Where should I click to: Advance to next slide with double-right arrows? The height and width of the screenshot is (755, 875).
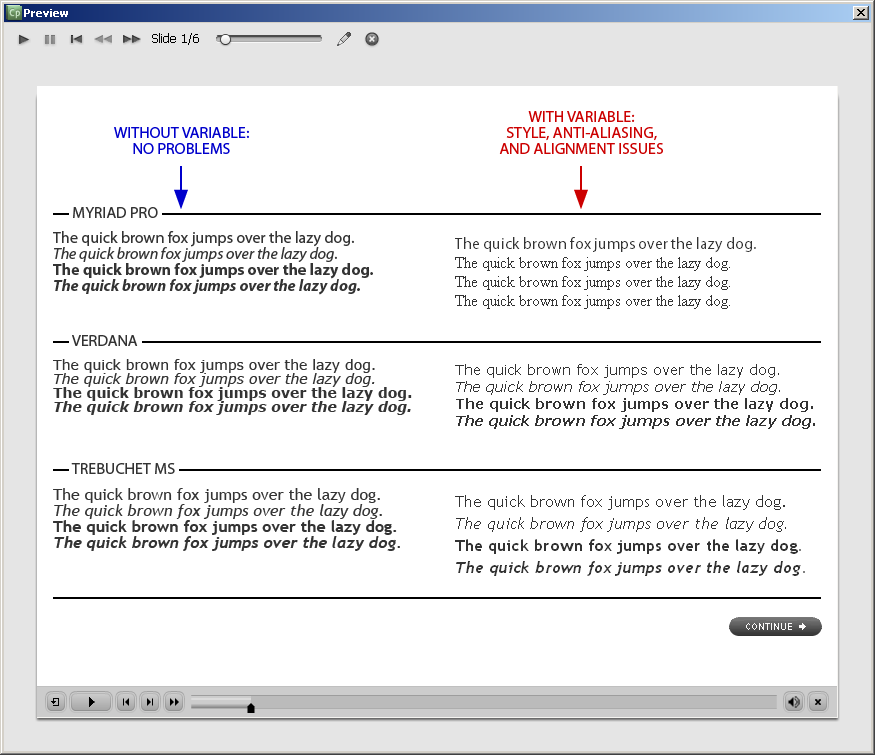[132, 39]
